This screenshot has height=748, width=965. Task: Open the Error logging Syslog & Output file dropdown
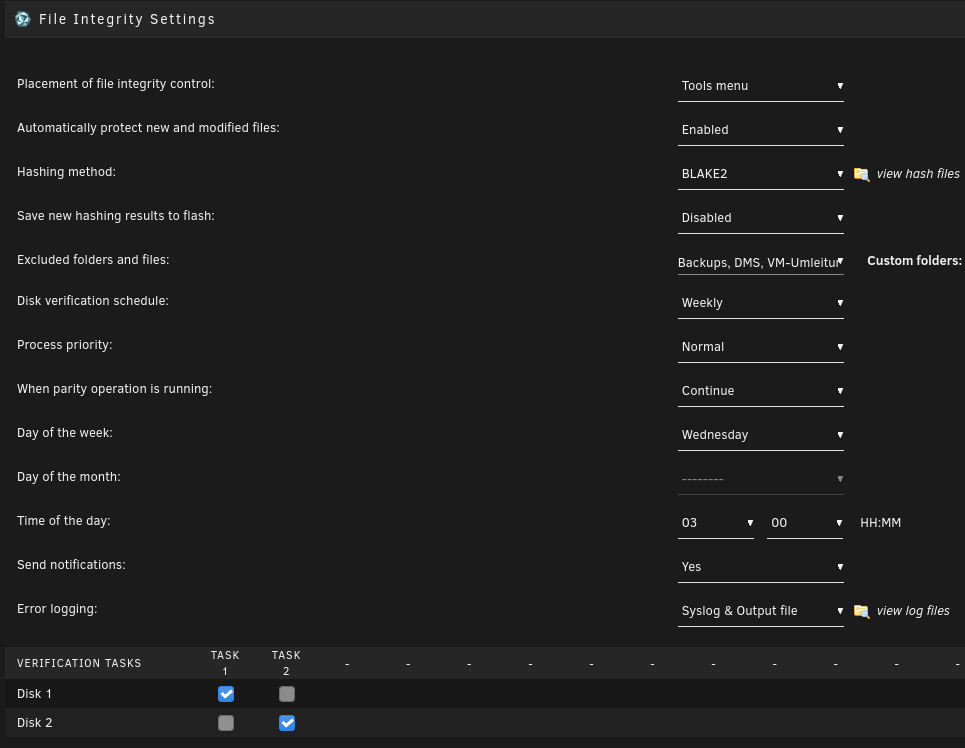click(761, 611)
